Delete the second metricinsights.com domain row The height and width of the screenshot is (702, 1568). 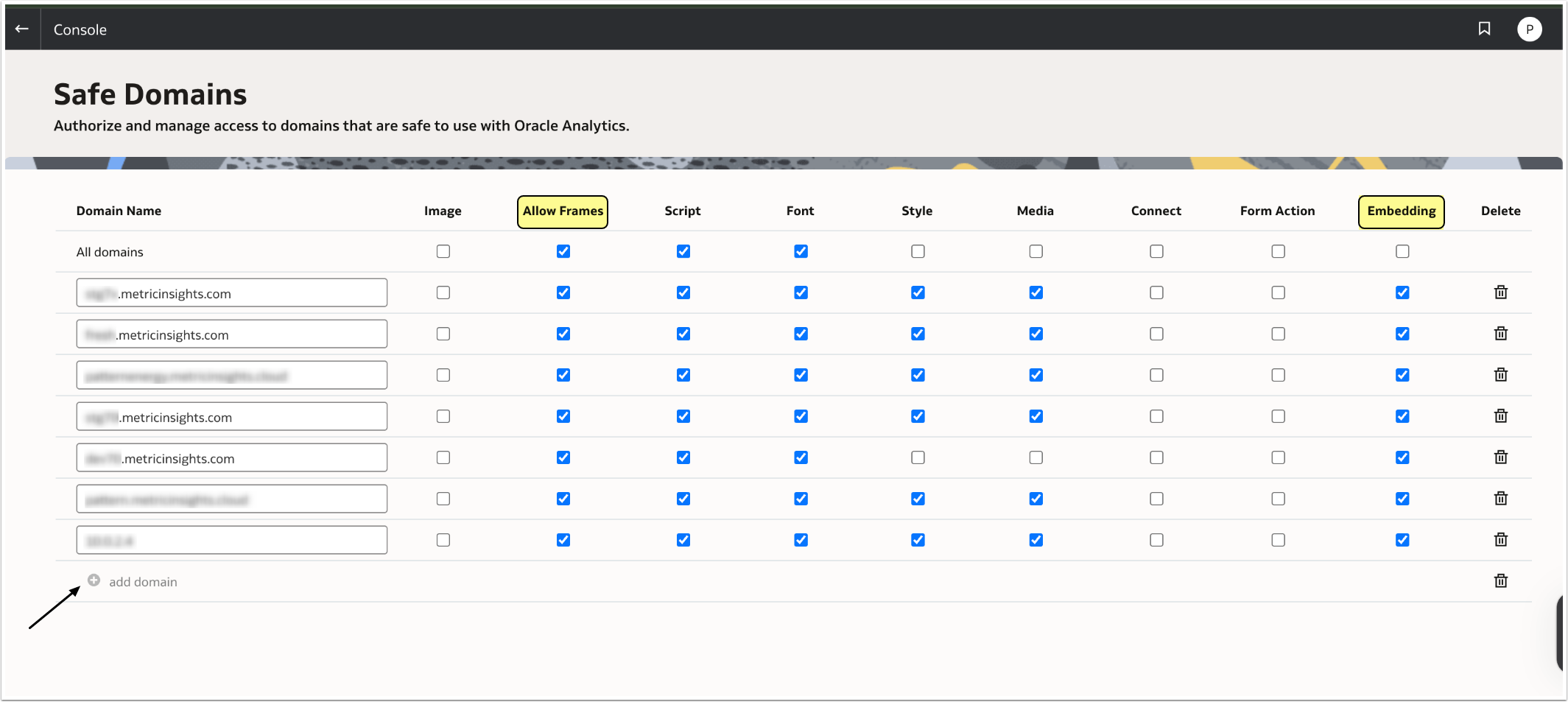tap(1500, 334)
